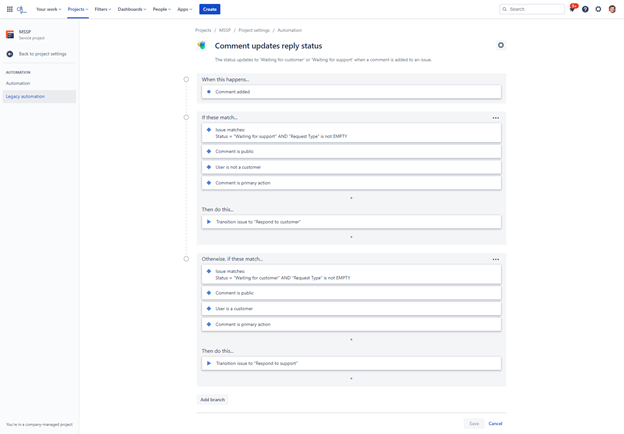Open the settings gear in top bar

[x=598, y=9]
